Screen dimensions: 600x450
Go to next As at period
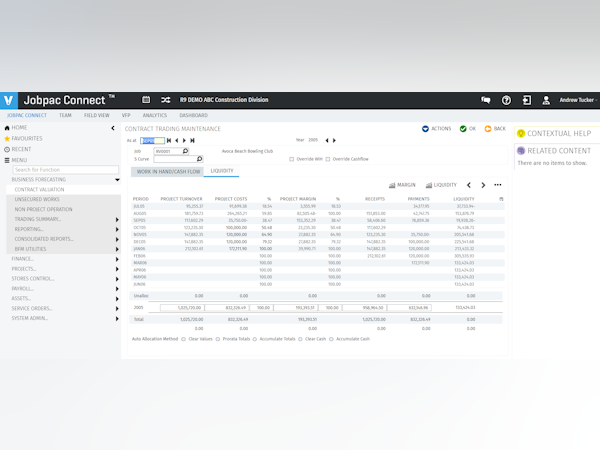(x=184, y=140)
